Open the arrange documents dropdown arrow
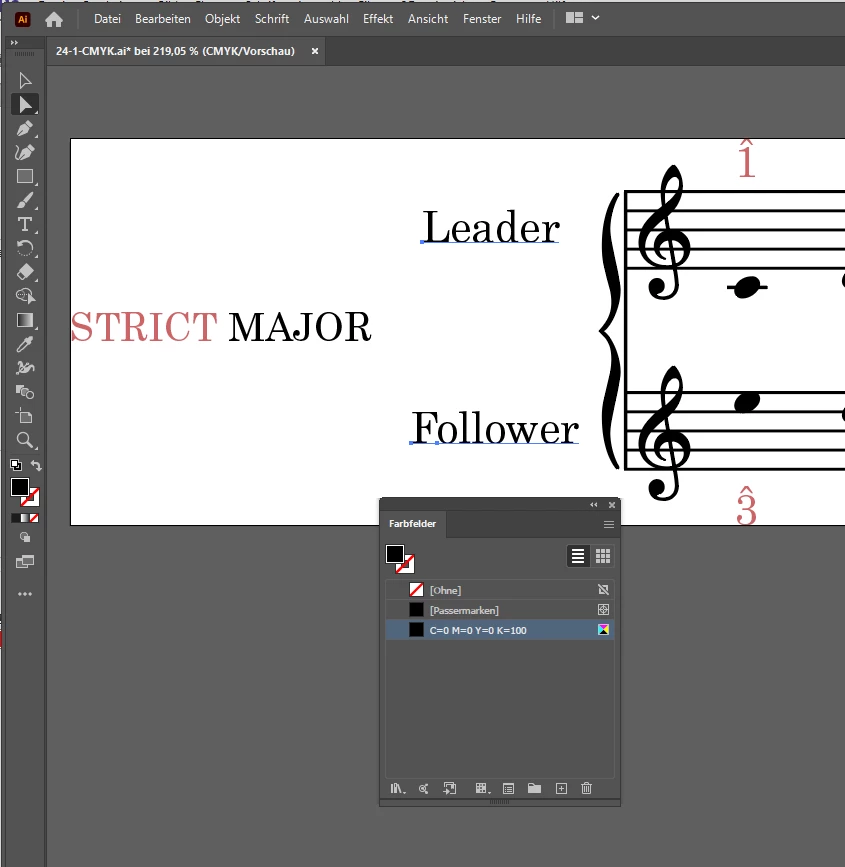This screenshot has width=845, height=867. (x=596, y=18)
